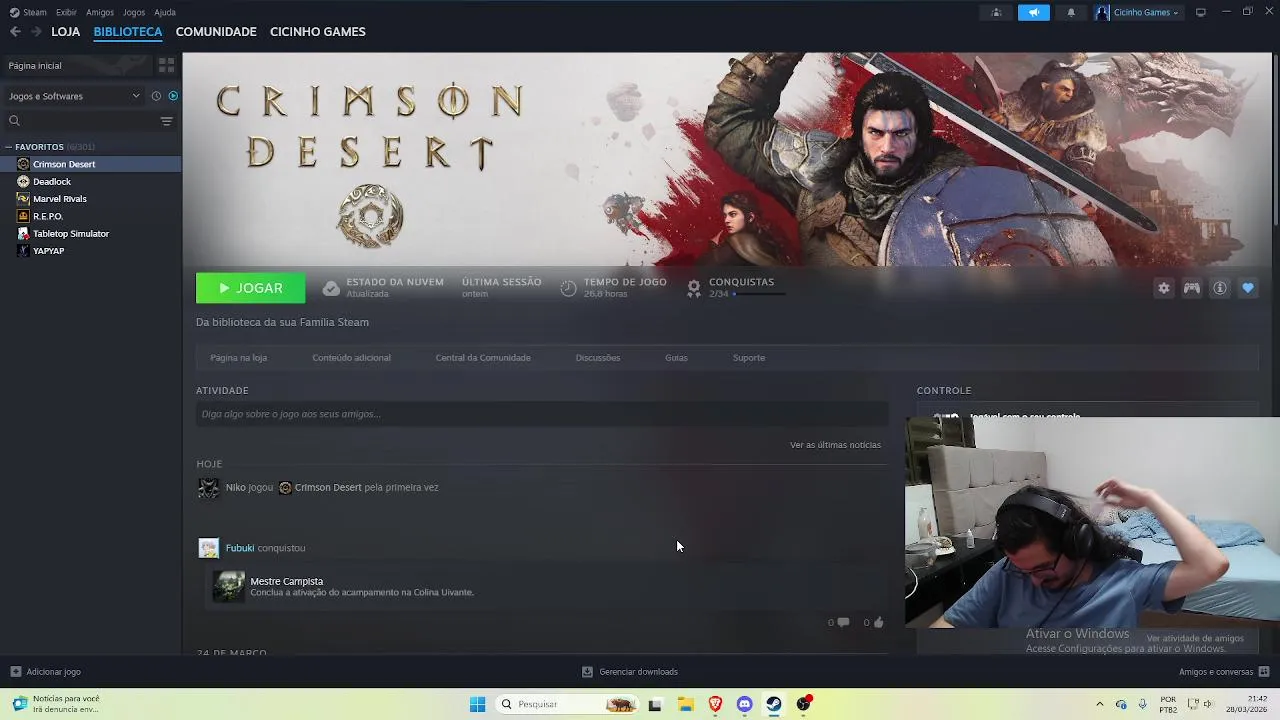Click the page vertical scrollbar

(1276, 140)
